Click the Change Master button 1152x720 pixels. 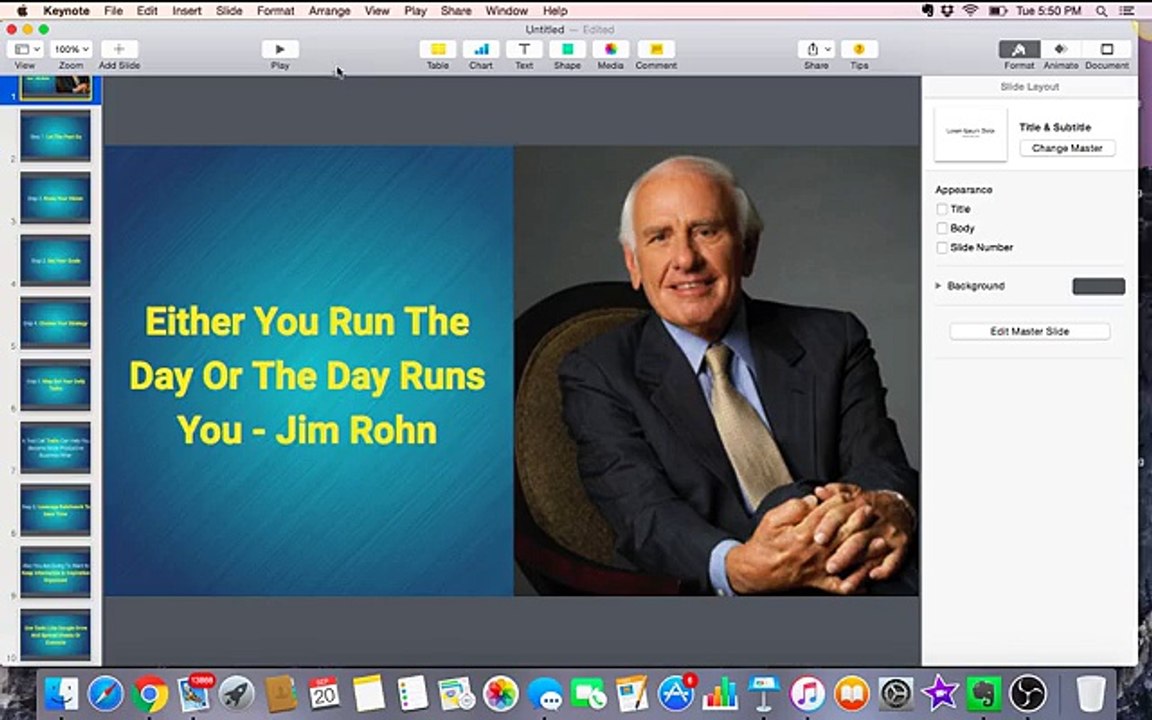[x=1067, y=148]
